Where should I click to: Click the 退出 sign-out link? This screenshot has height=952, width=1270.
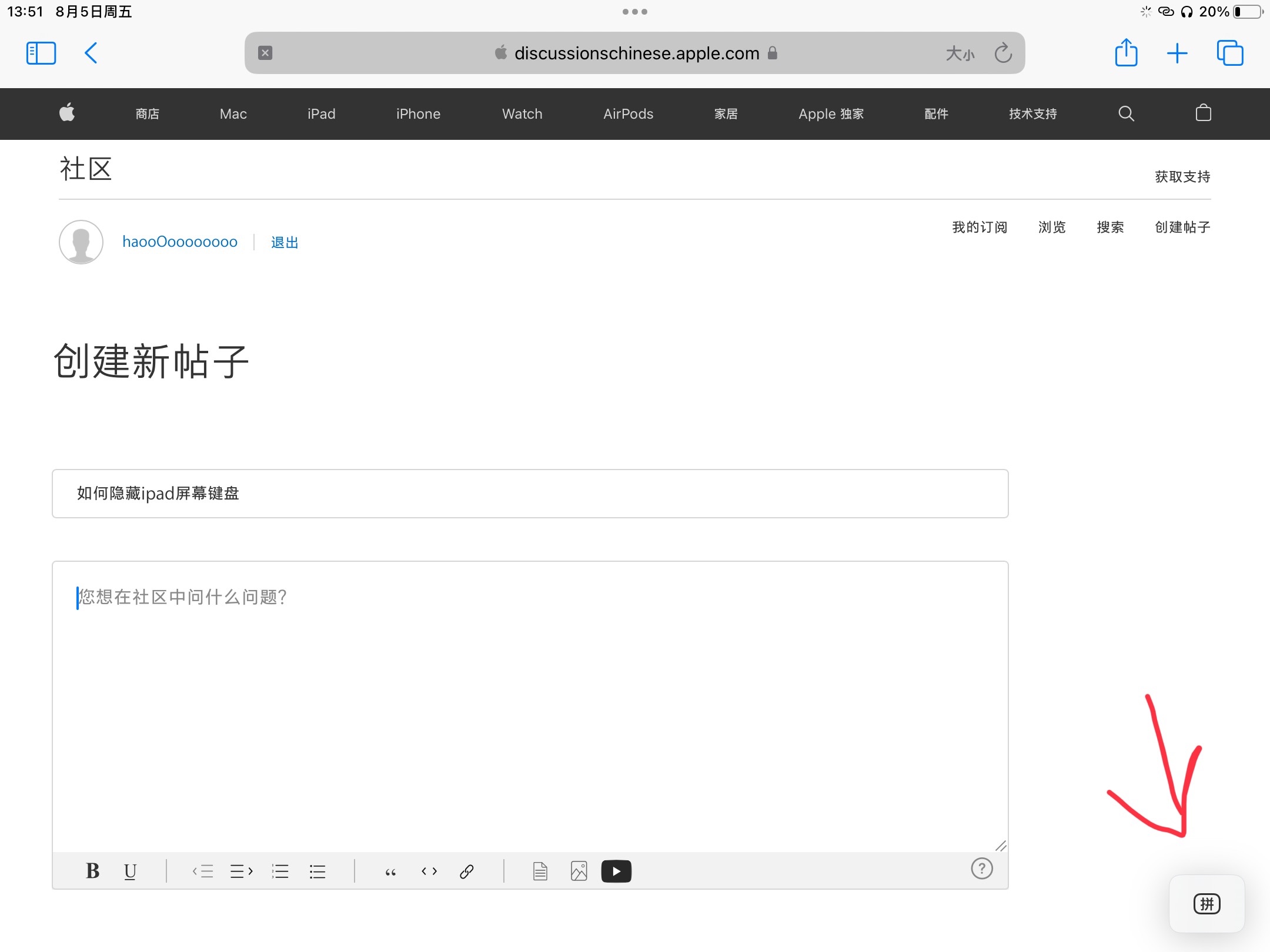pyautogui.click(x=285, y=242)
